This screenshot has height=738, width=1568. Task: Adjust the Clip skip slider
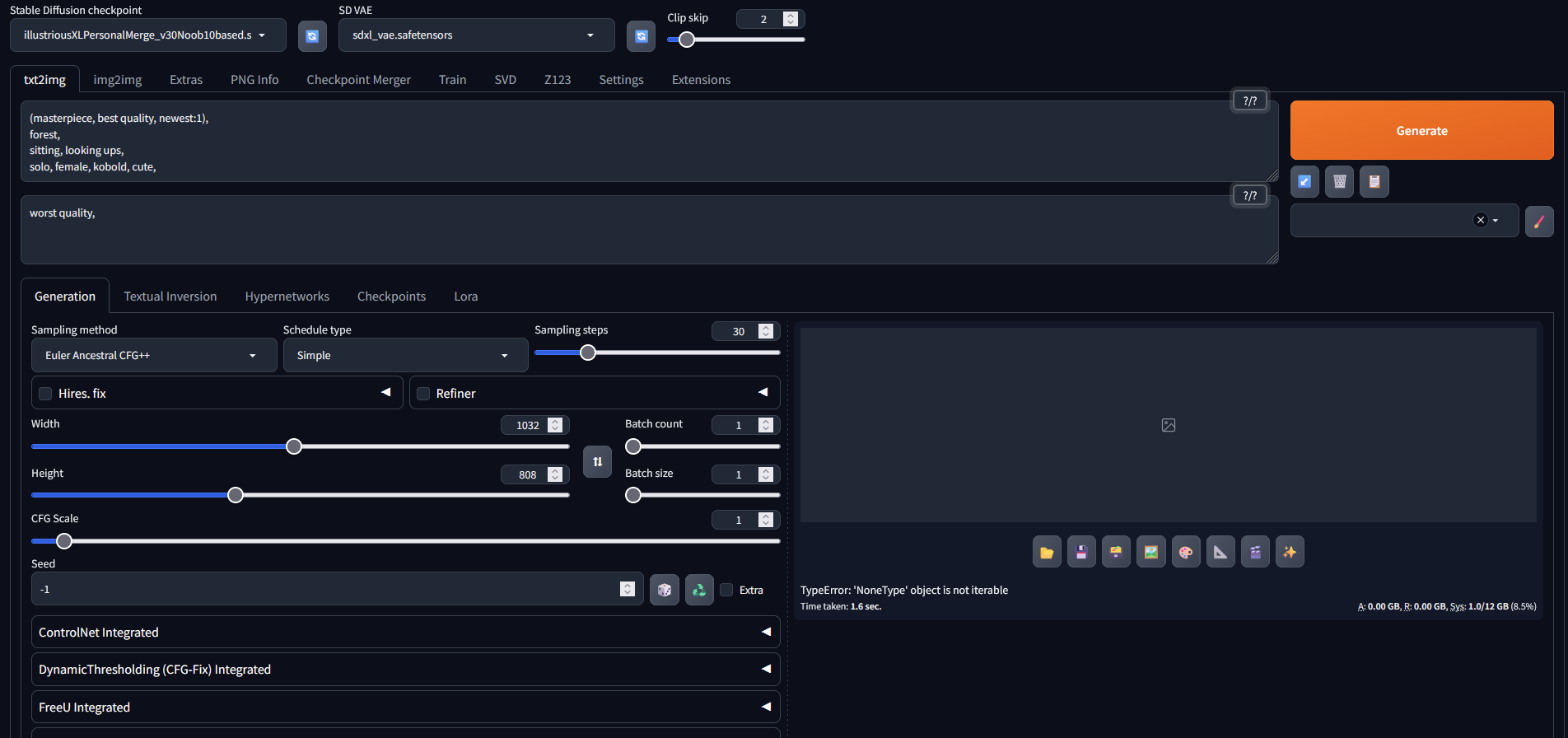pos(735,40)
